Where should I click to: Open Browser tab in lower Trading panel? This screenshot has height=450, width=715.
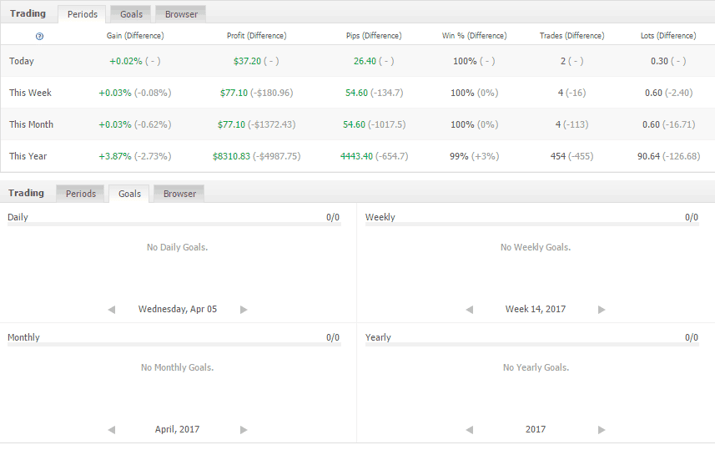click(180, 193)
